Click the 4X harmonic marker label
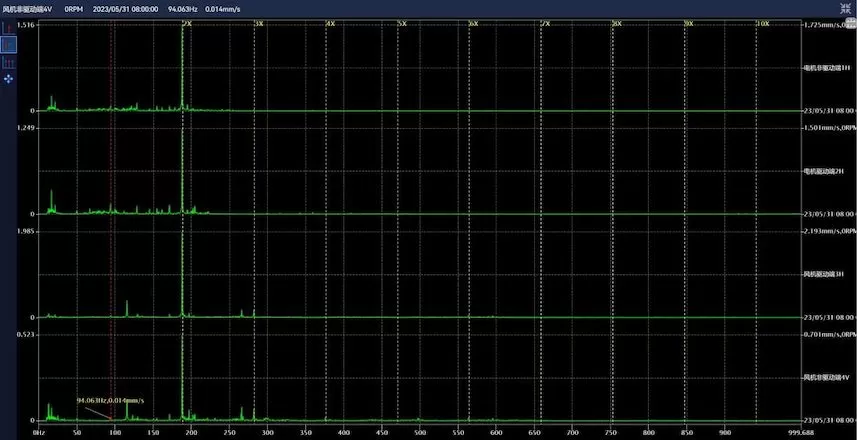This screenshot has width=857, height=440. 330,22
